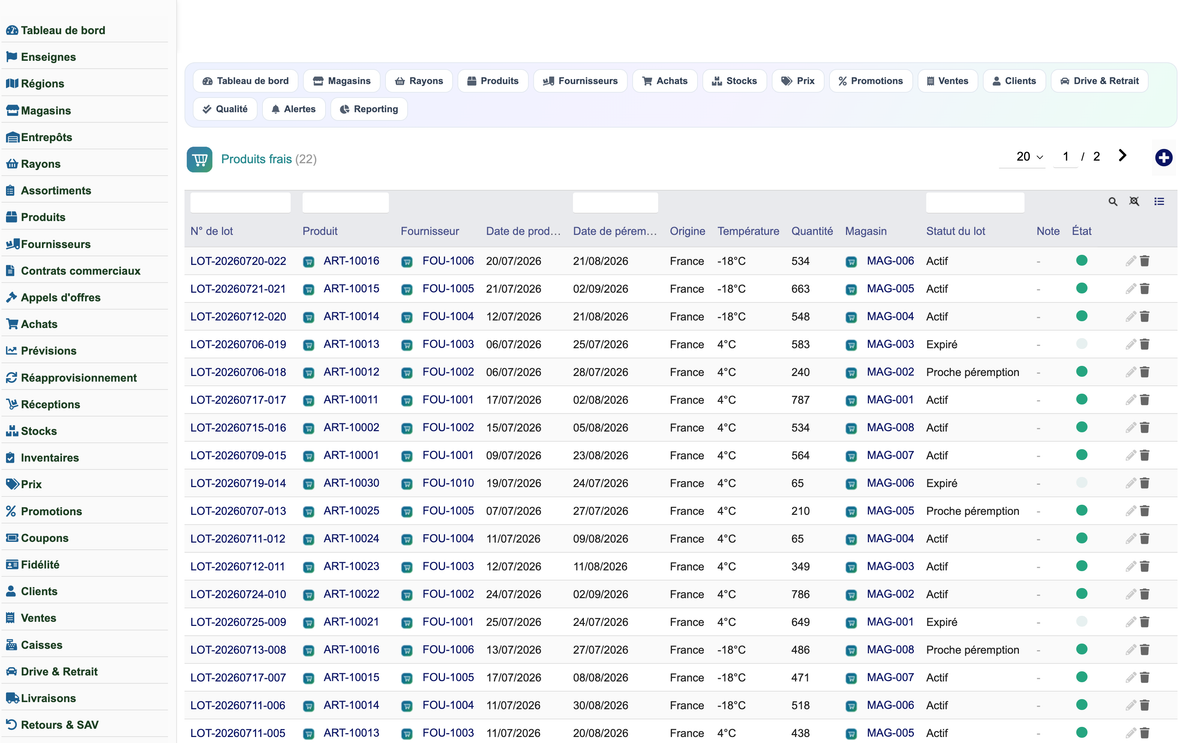
Task: Delete lot LOT-20260725-009
Action: pos(1145,622)
